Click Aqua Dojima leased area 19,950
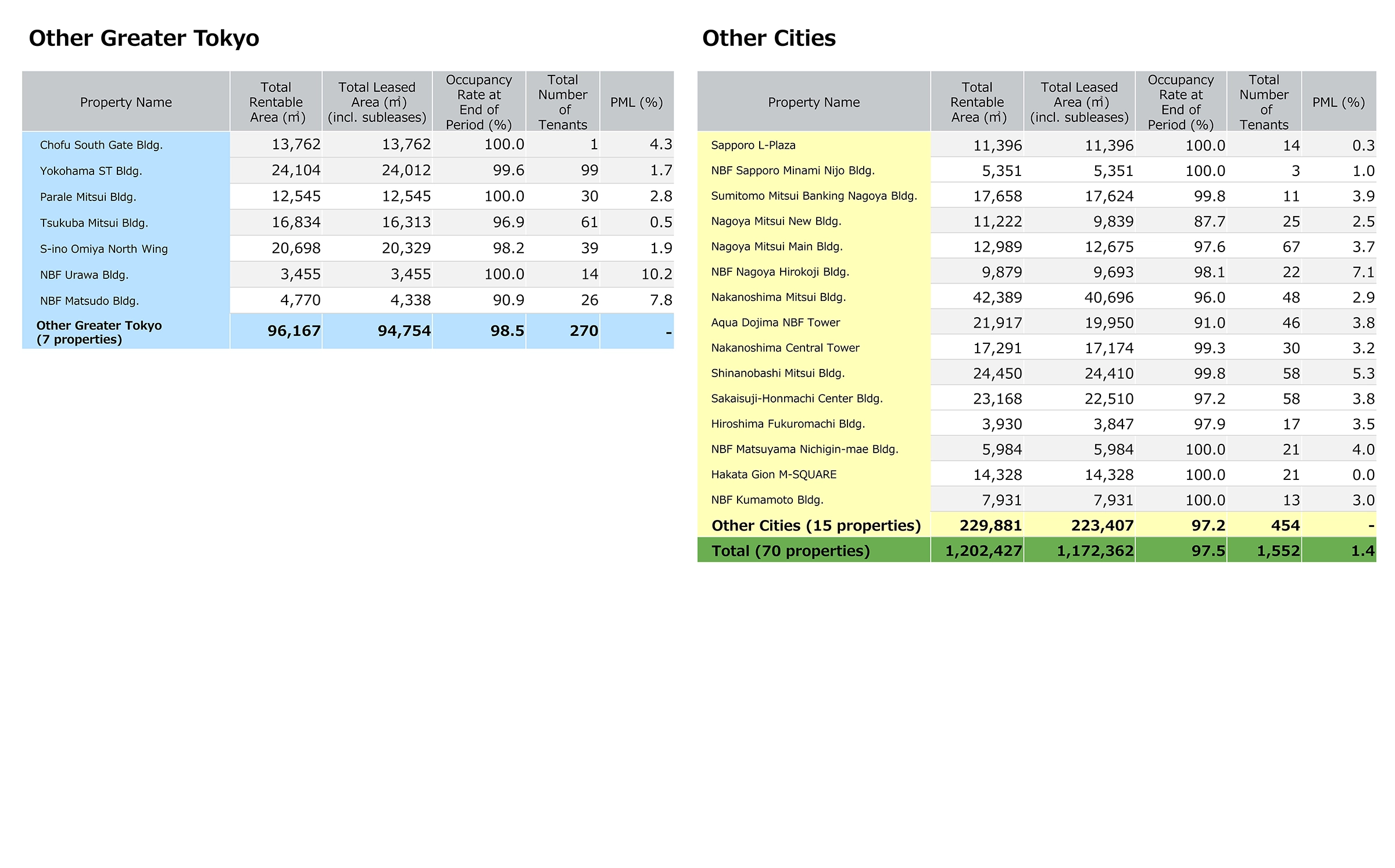Screen dimensions: 1395x868 [1109, 323]
